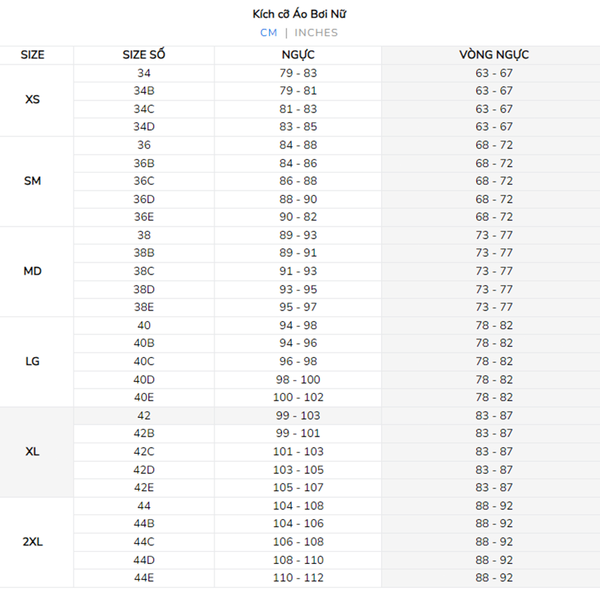Select the SM size row label
The height and width of the screenshot is (600, 600).
coord(32,181)
